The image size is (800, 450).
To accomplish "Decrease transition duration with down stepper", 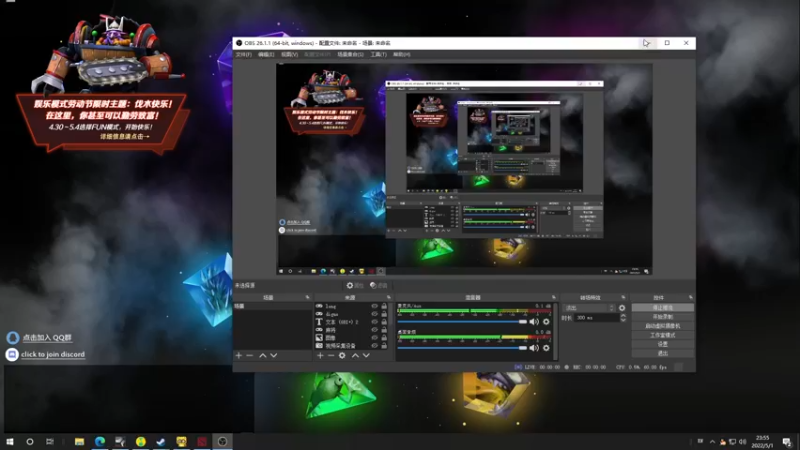I will tap(623, 320).
